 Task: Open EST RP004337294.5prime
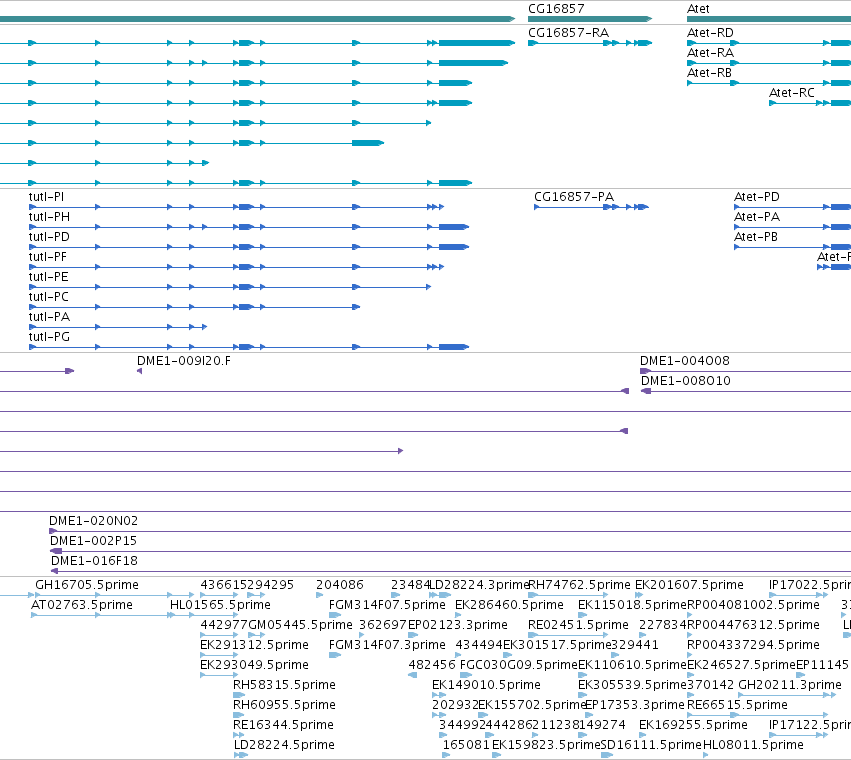pos(753,645)
